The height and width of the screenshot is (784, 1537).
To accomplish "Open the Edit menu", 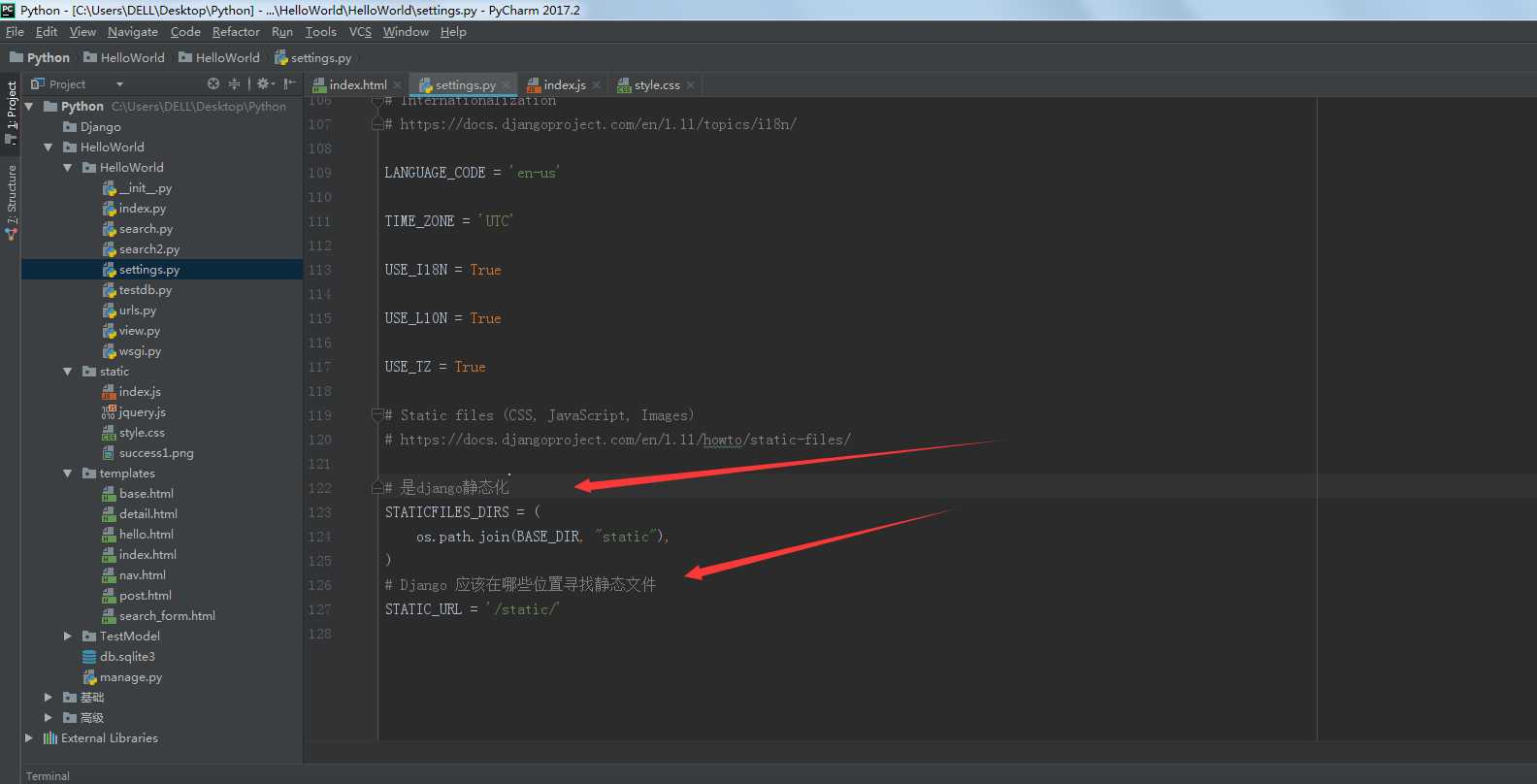I will pos(47,32).
